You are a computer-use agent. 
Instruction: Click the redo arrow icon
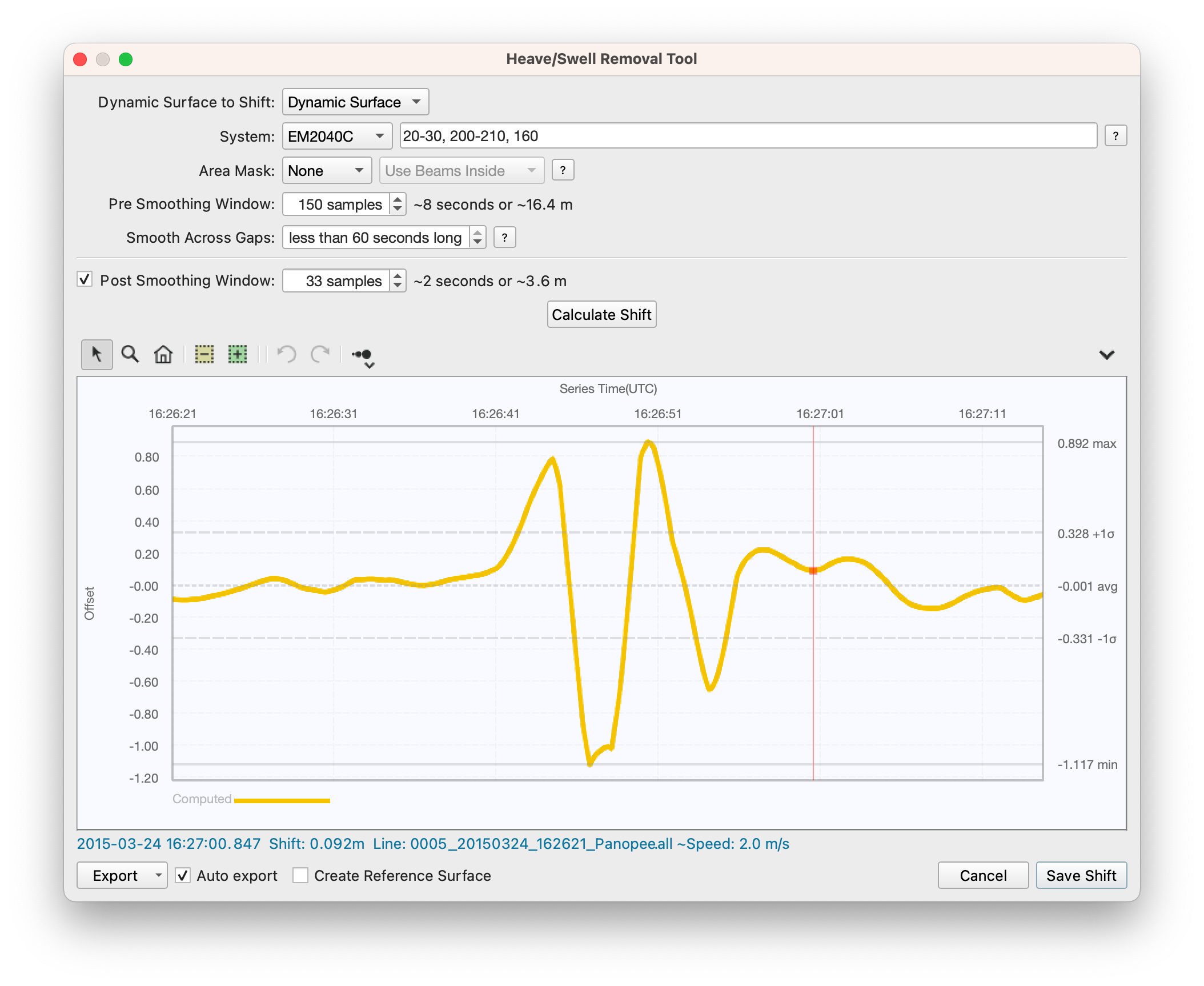320,355
